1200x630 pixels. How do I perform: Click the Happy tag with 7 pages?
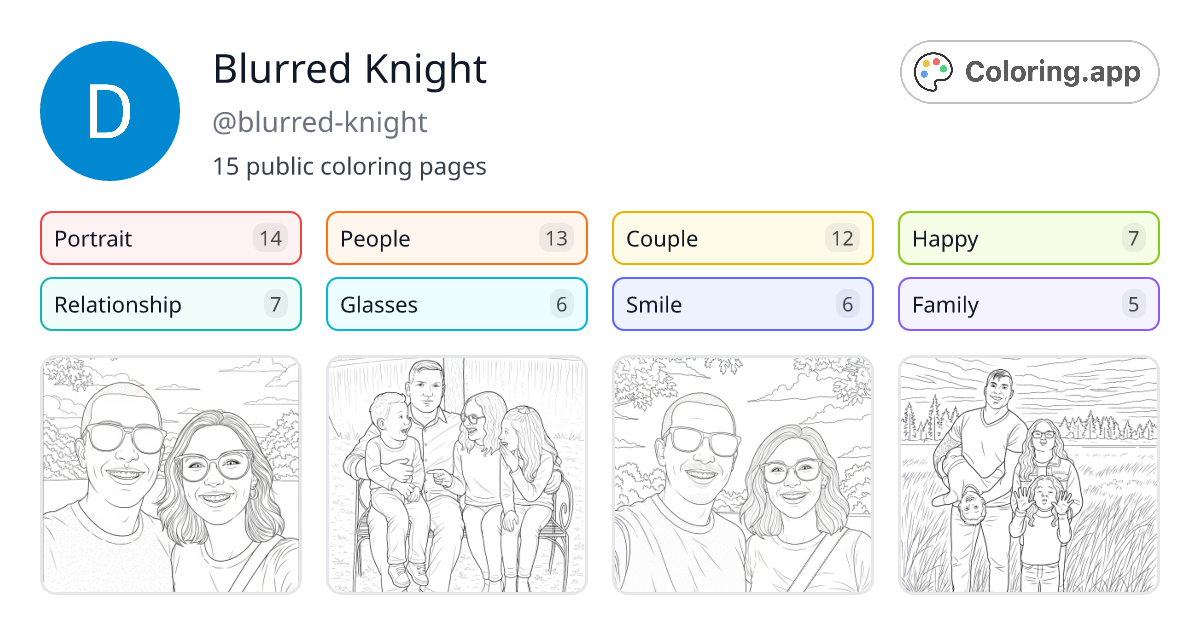pyautogui.click(x=1028, y=238)
